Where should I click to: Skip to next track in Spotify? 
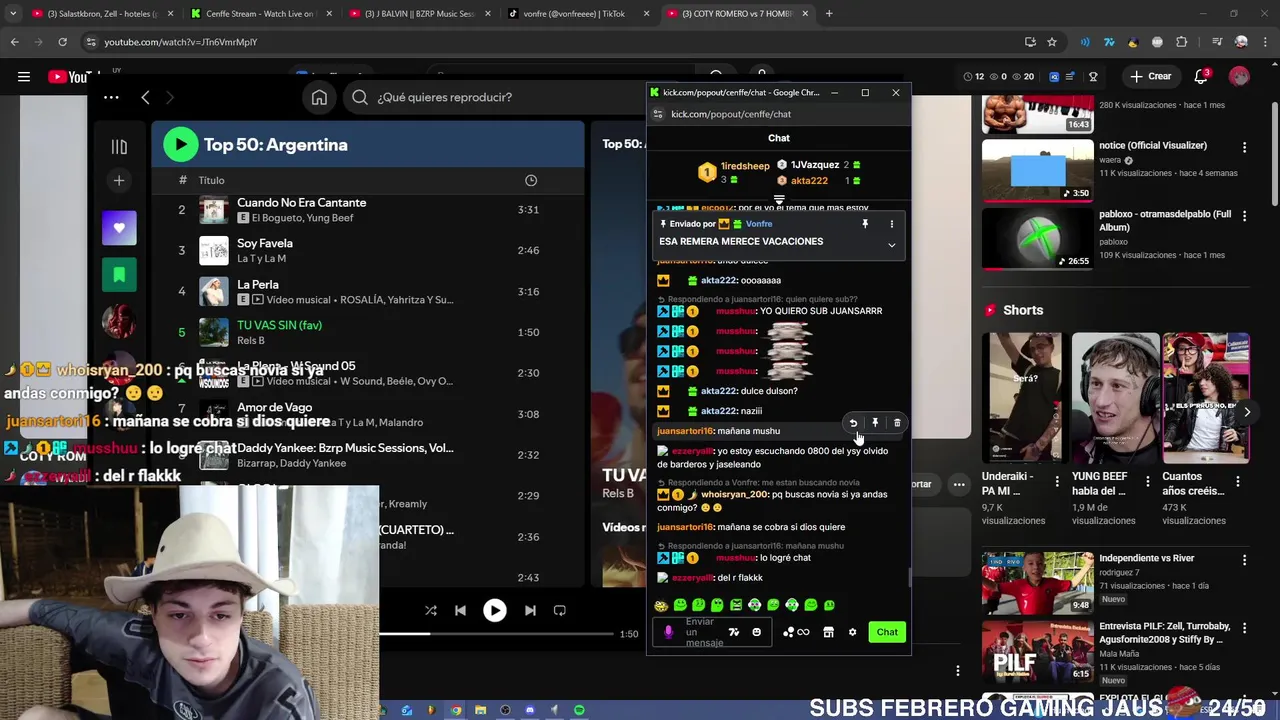[530, 610]
